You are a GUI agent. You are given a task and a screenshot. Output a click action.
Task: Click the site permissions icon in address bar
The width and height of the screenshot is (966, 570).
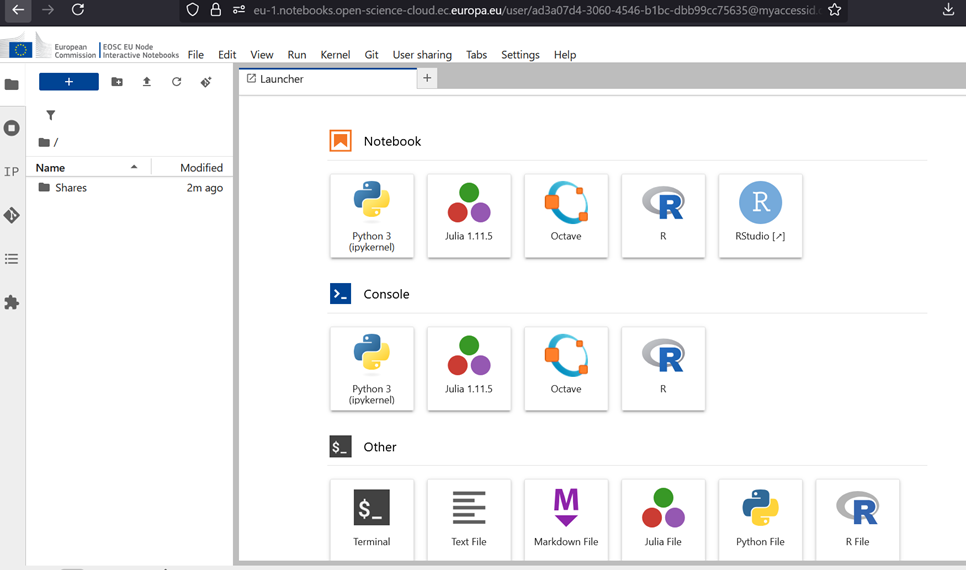(x=239, y=10)
